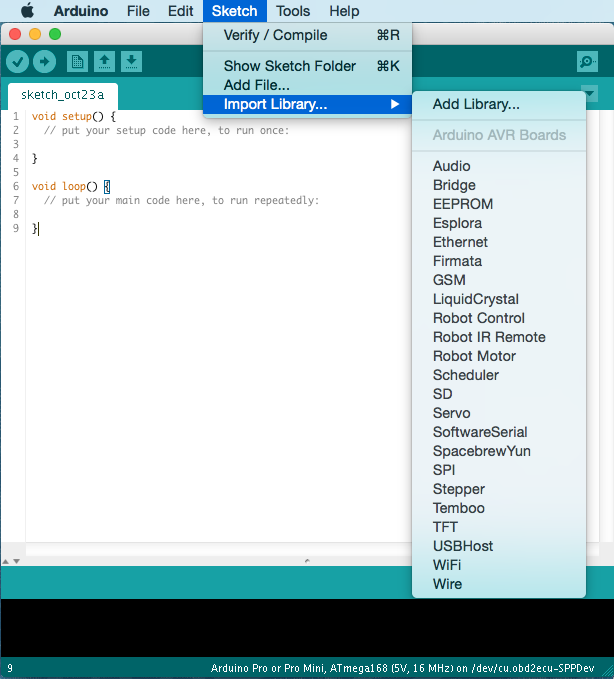The image size is (614, 679).
Task: Click the void loop() code line
Action: [71, 187]
